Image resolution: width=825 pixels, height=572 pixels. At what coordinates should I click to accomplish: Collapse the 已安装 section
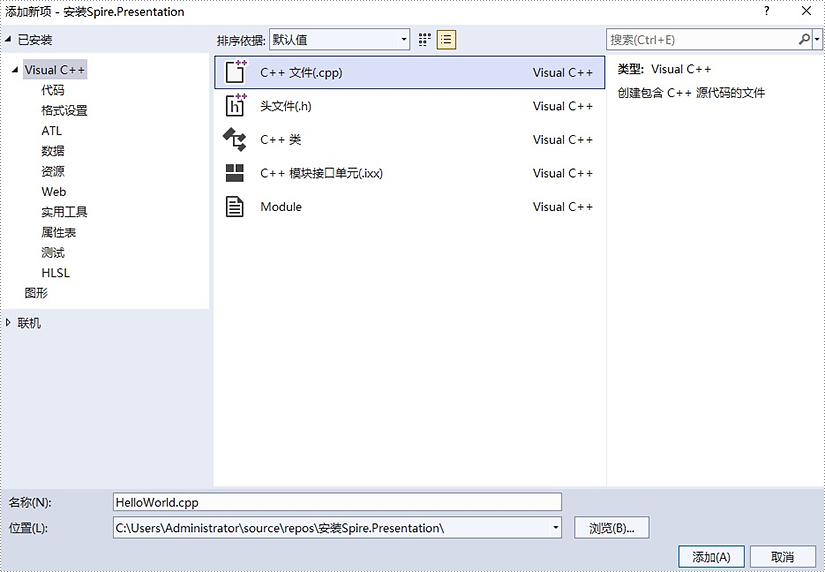point(8,39)
